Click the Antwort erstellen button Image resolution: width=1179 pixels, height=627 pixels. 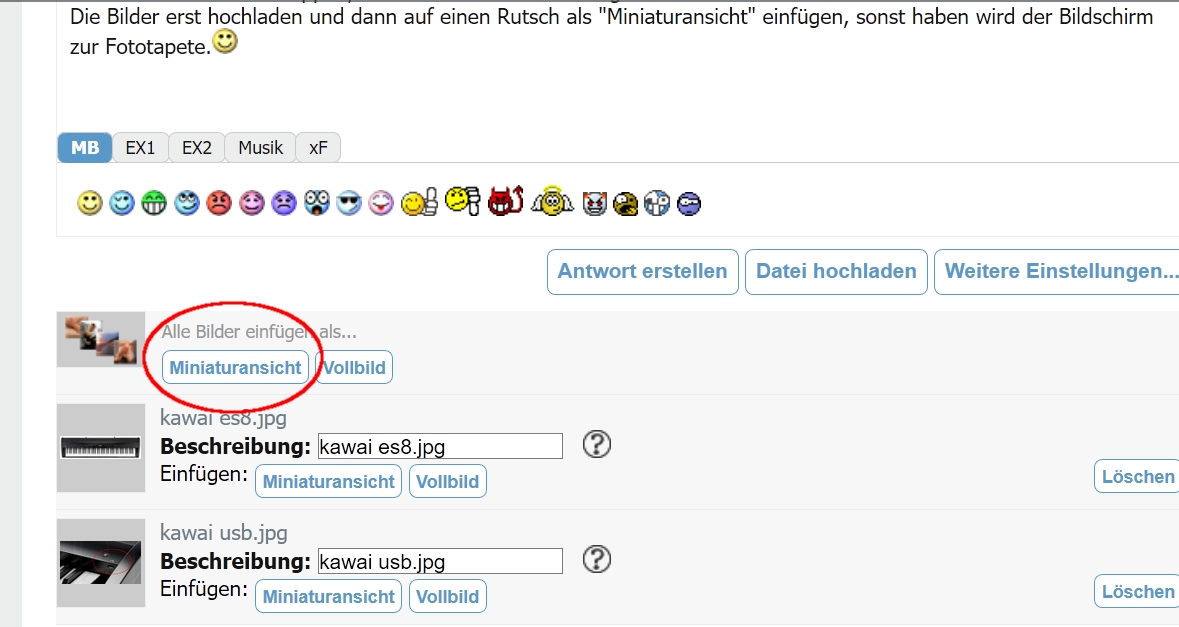pos(643,271)
